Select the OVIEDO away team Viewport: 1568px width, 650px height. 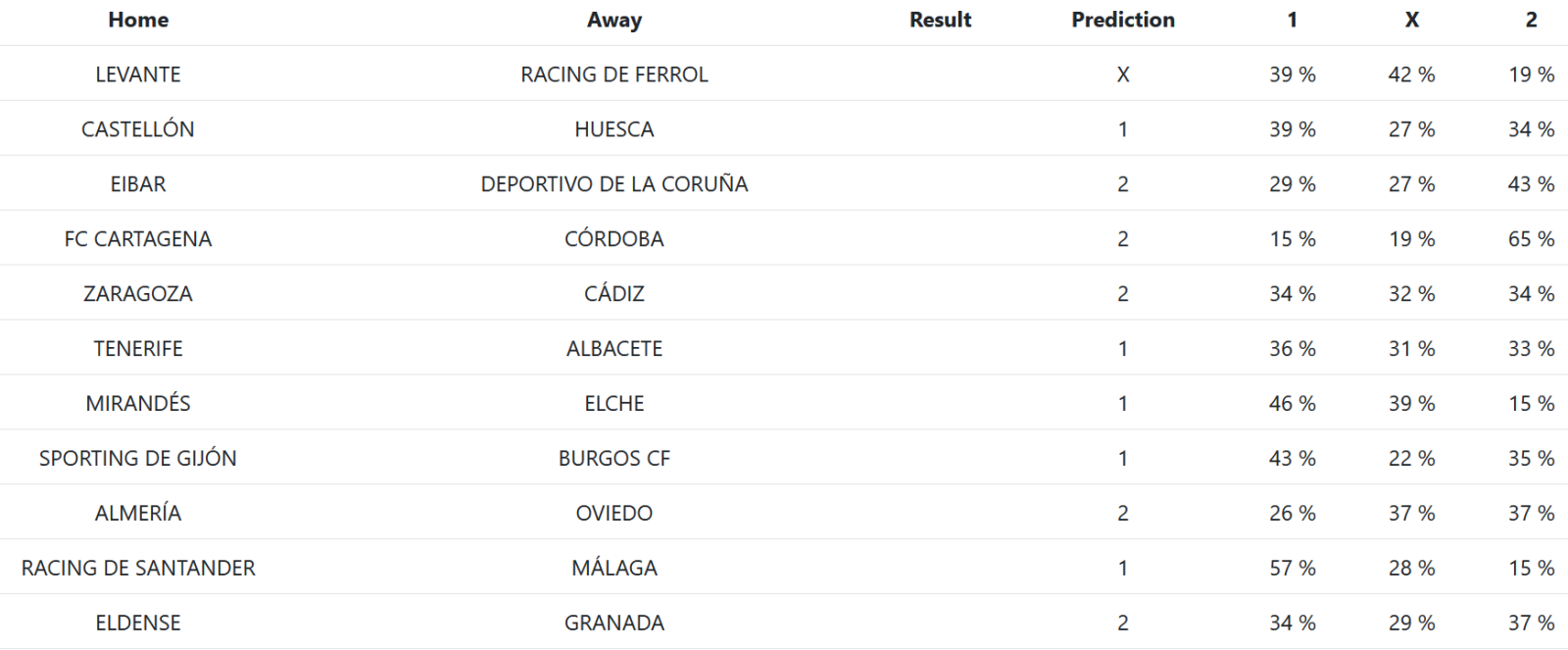click(614, 514)
